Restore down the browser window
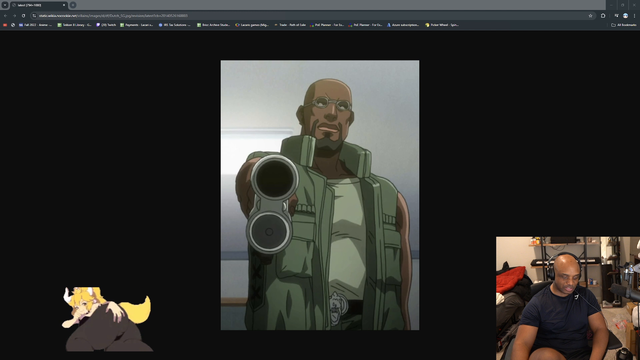This screenshot has height=360, width=640. (622, 5)
